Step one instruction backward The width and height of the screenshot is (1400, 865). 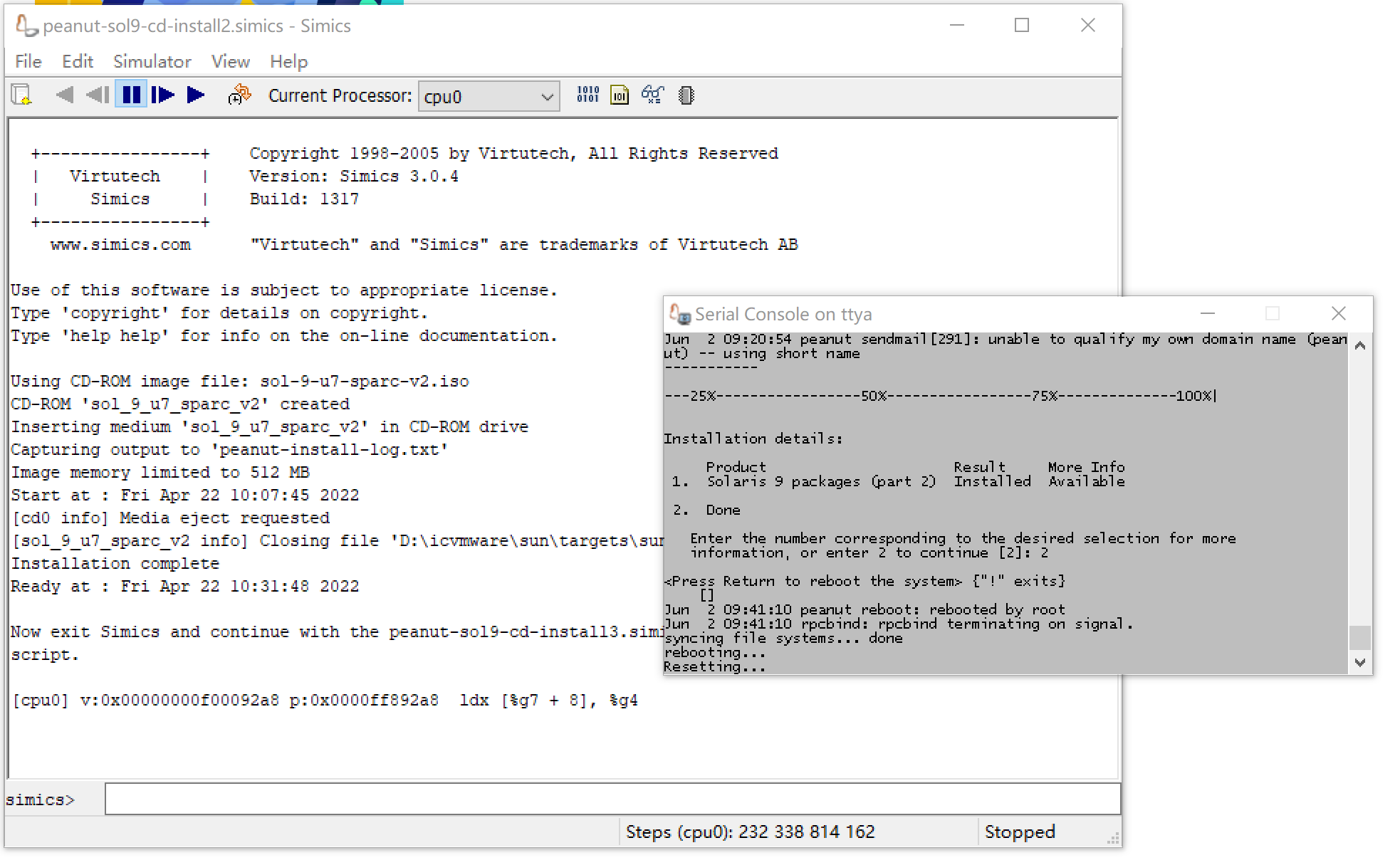[98, 95]
